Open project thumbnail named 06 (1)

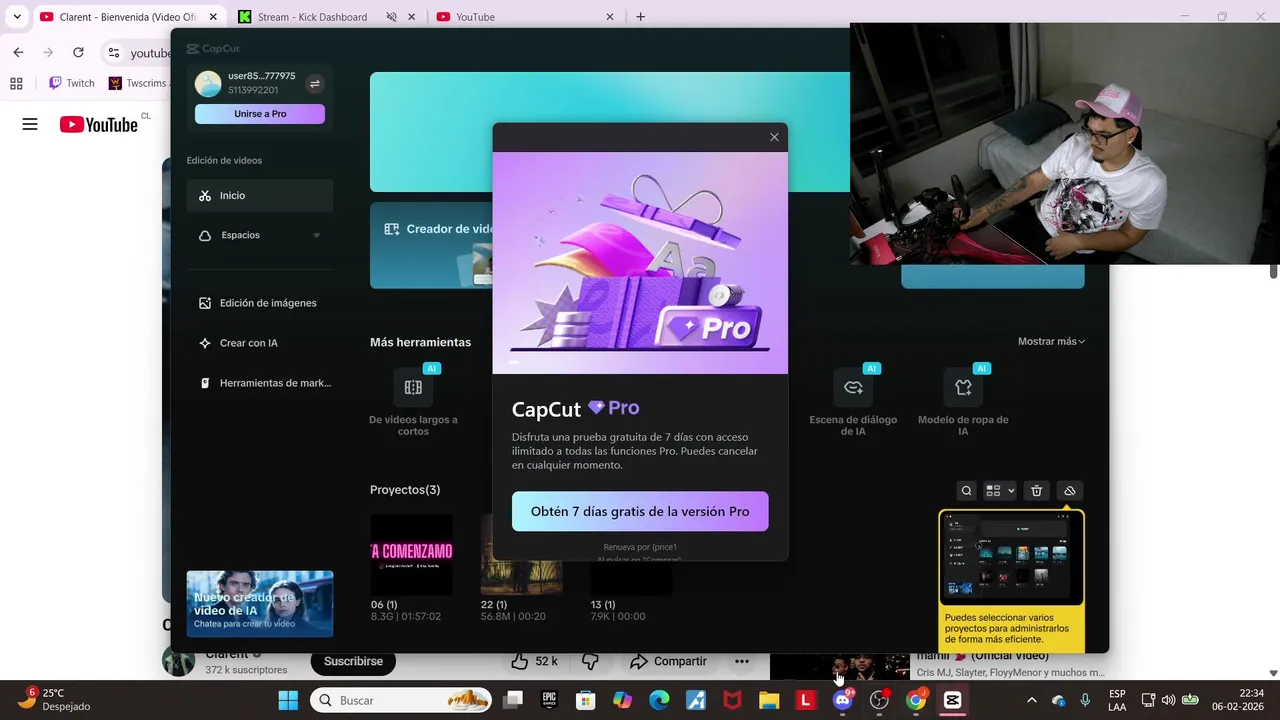click(x=411, y=555)
